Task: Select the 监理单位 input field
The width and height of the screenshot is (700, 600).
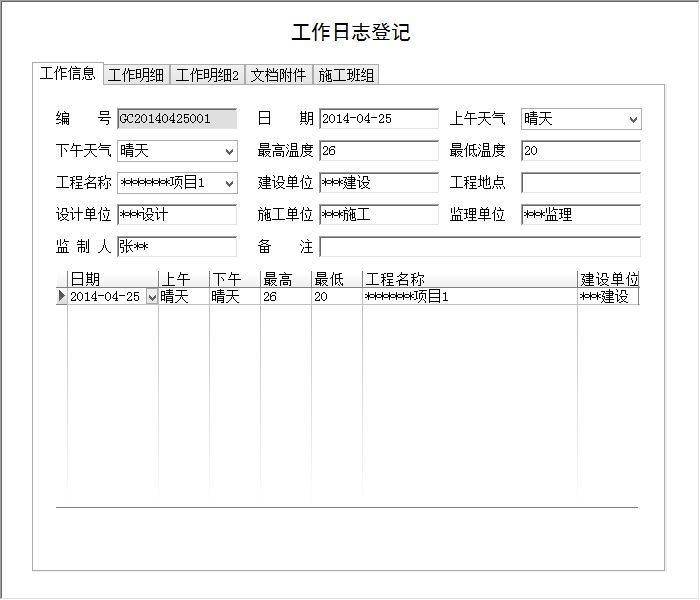Action: click(580, 215)
